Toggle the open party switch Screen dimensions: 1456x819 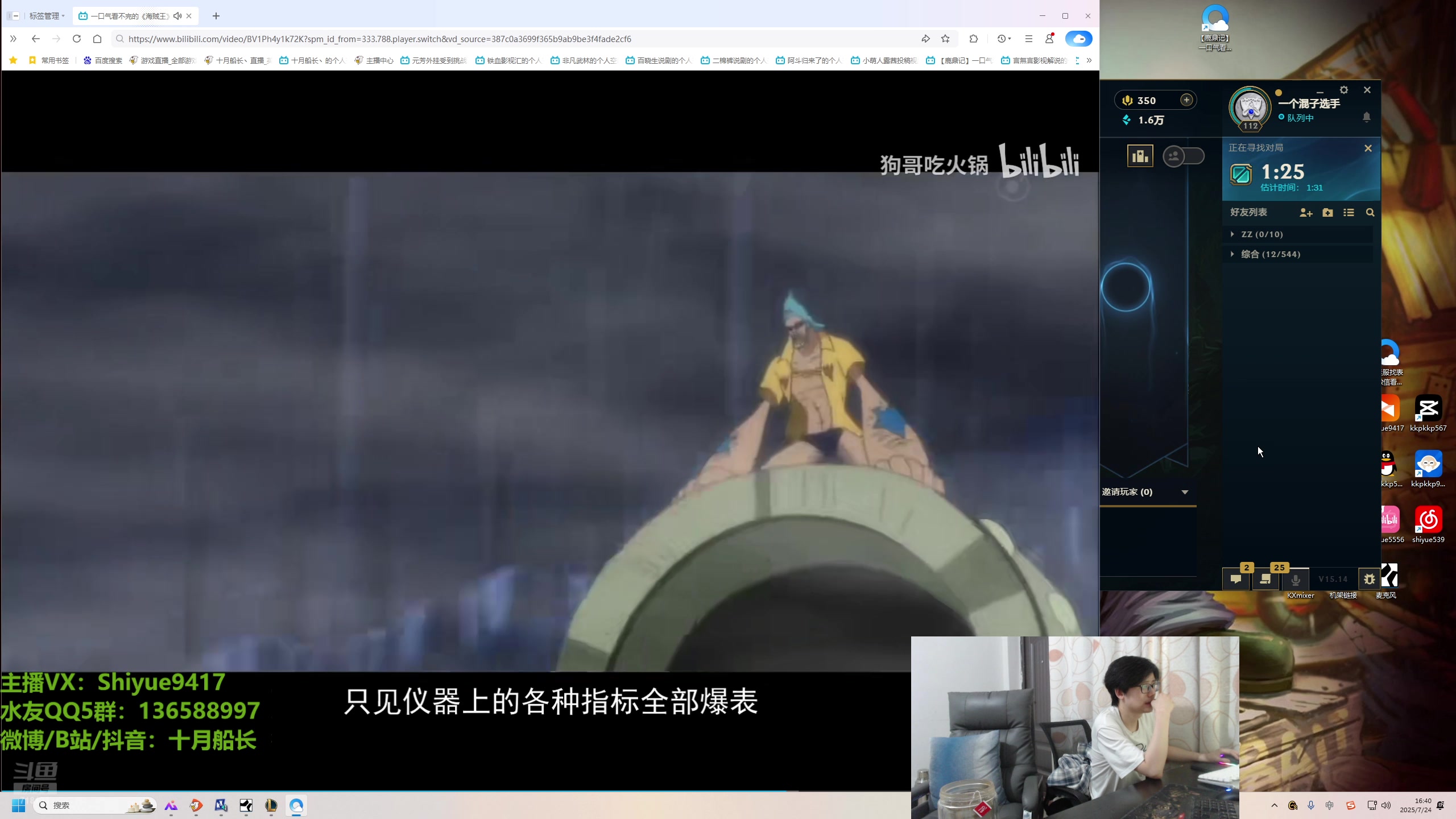(1184, 156)
